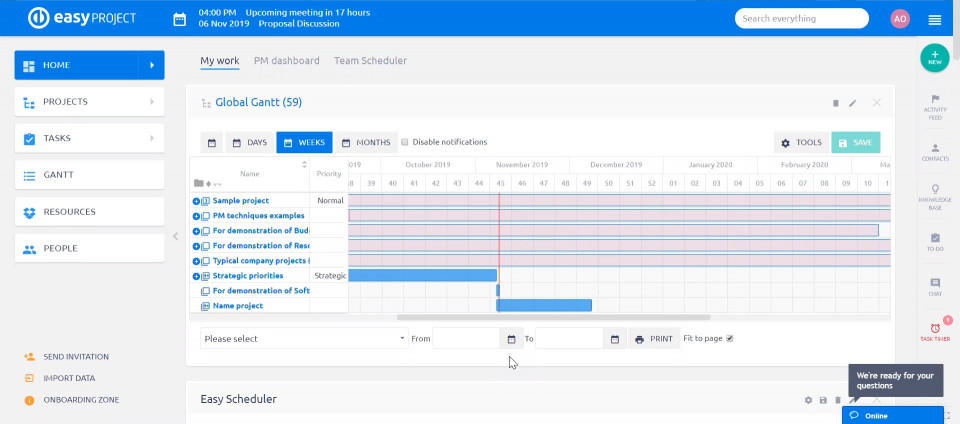Open the calendar icon in top bar
This screenshot has height=424, width=960.
tap(179, 19)
